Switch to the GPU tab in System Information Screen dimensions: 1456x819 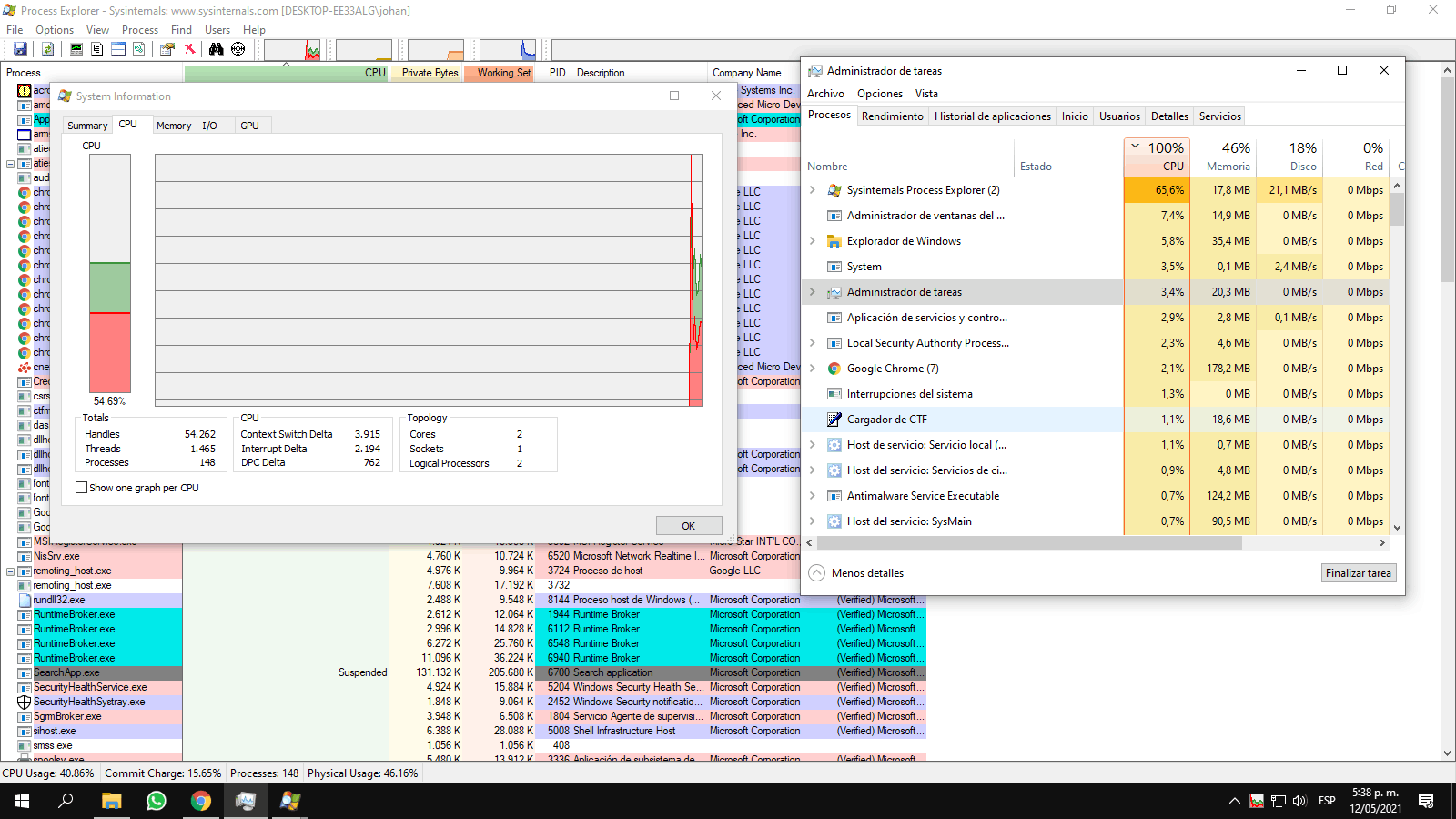click(x=249, y=126)
